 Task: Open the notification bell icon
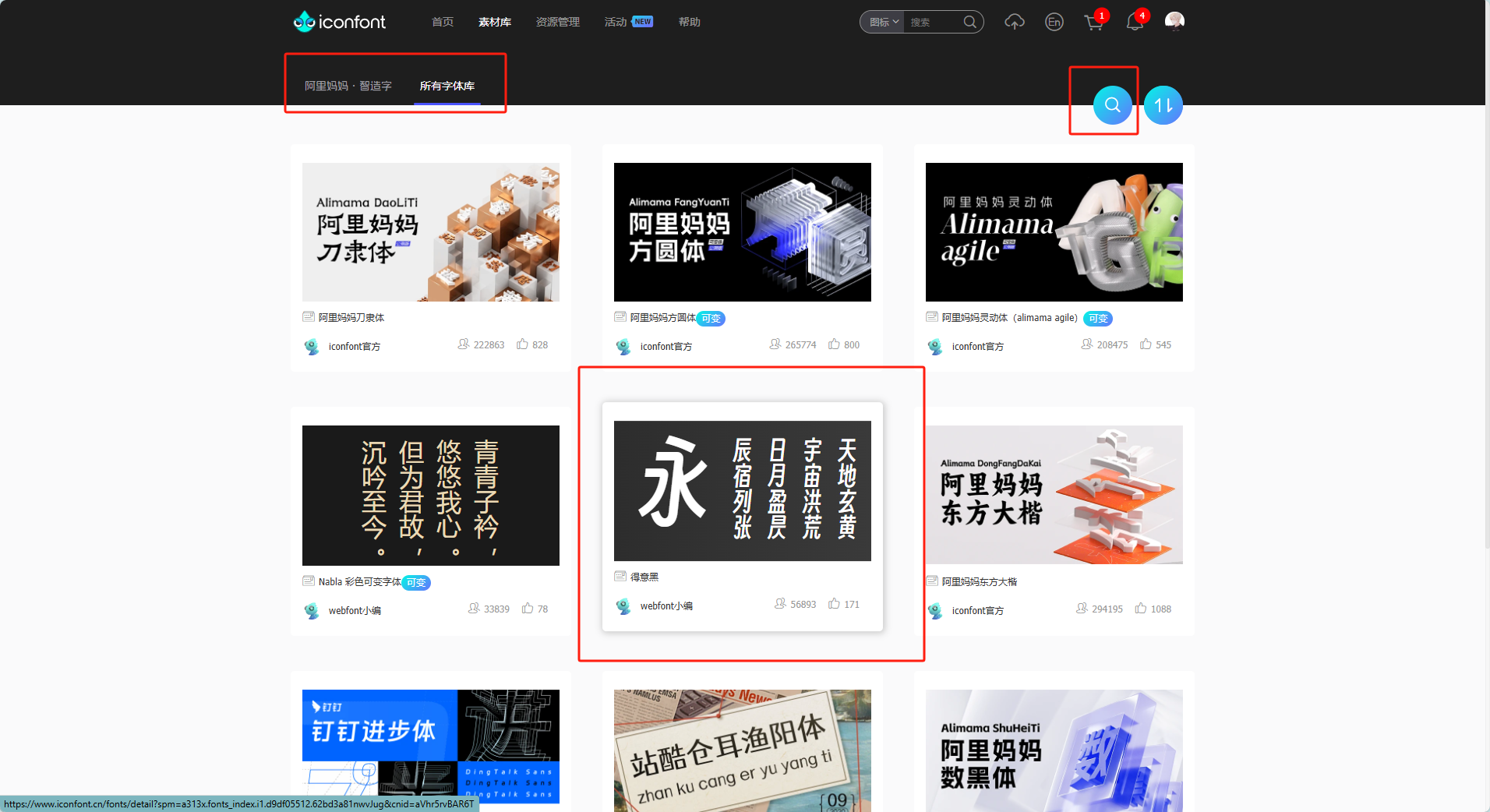click(x=1135, y=22)
